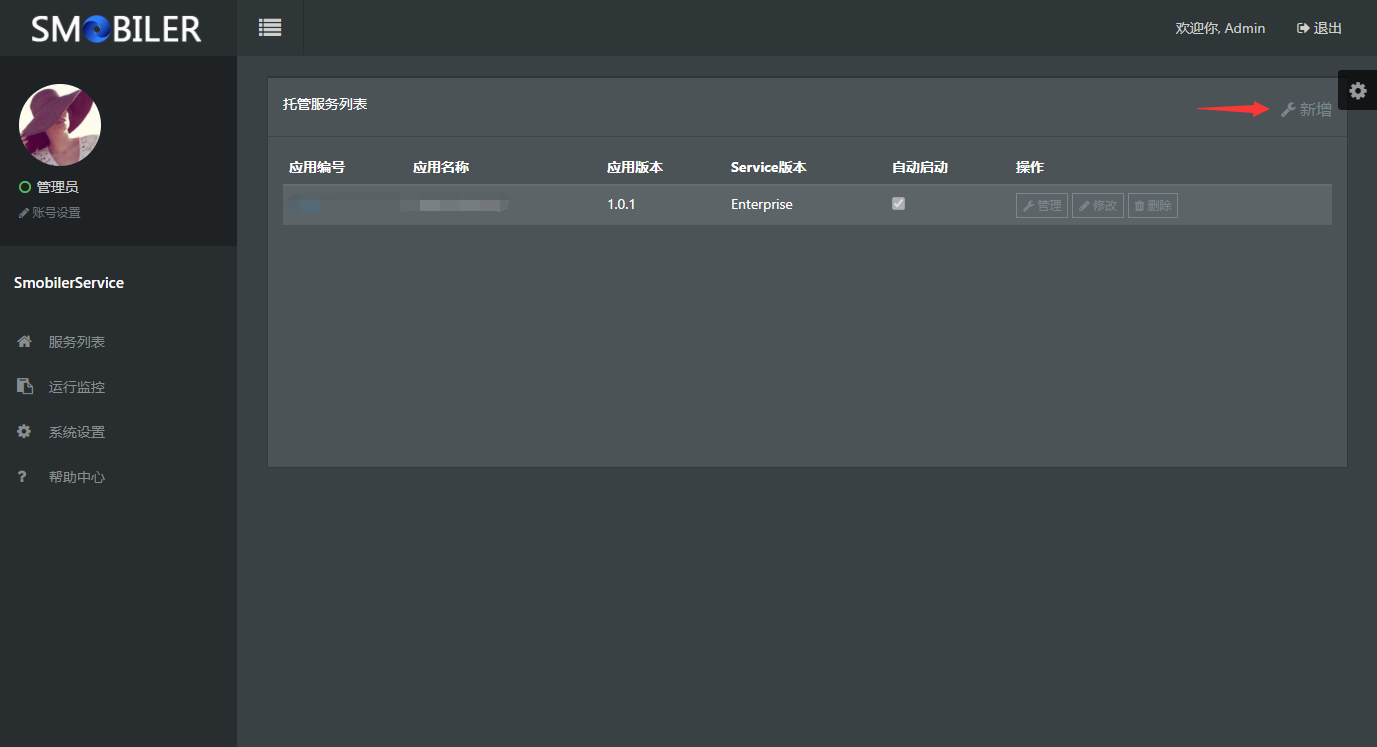Viewport: 1377px width, 747px height.
Task: Toggle the 自动启动 checkbox in the row
Action: click(x=898, y=203)
